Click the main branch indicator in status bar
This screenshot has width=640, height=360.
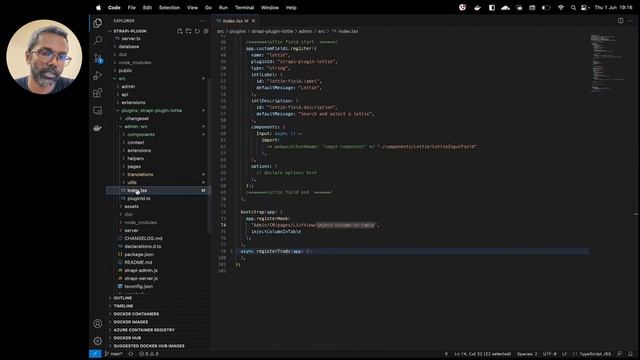click(113, 354)
